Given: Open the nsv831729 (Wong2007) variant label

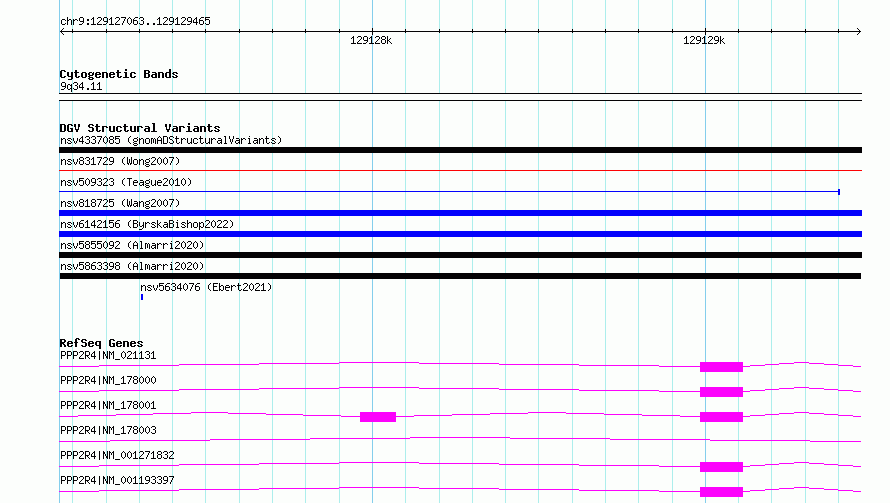Looking at the screenshot, I should tap(120, 161).
